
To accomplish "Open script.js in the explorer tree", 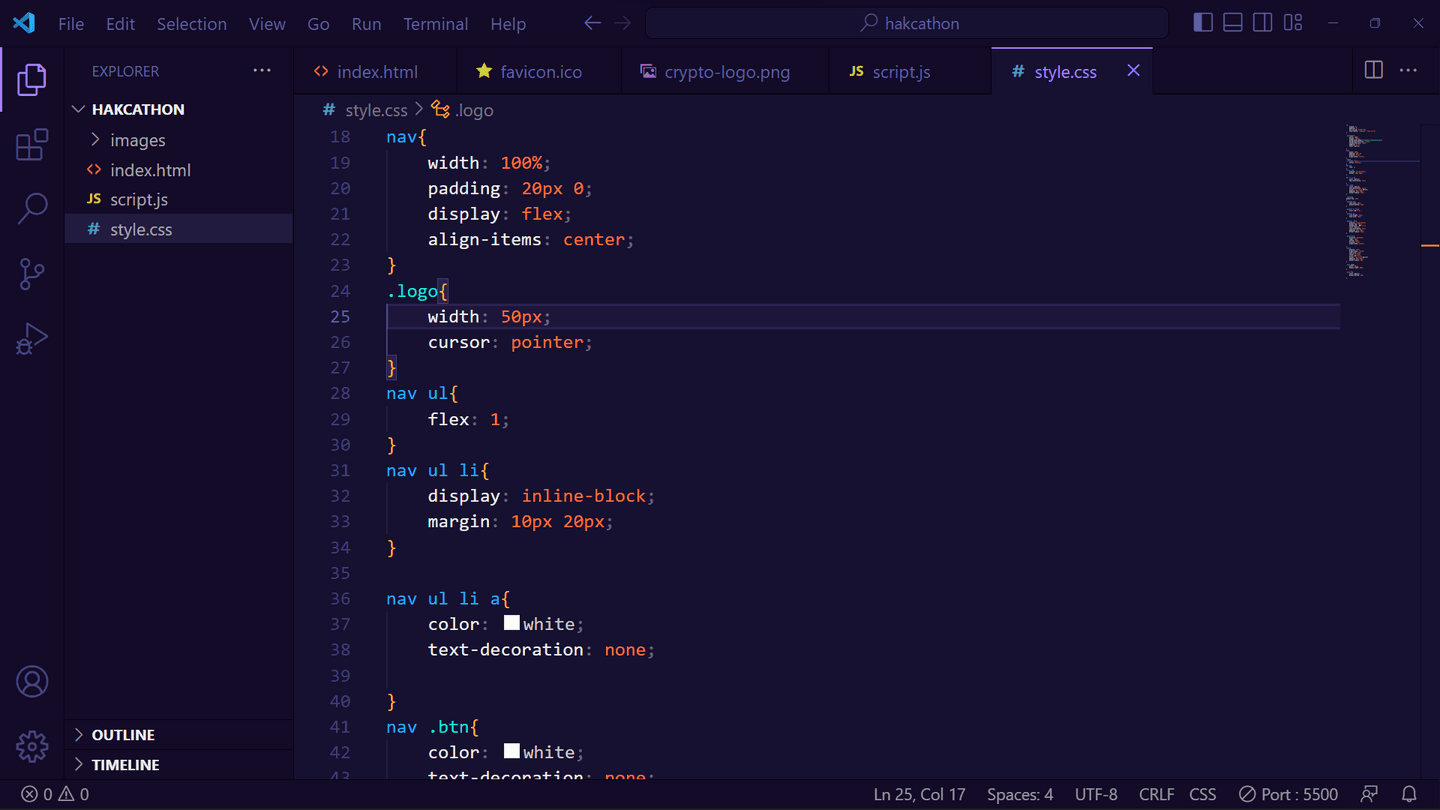I will coord(179,199).
